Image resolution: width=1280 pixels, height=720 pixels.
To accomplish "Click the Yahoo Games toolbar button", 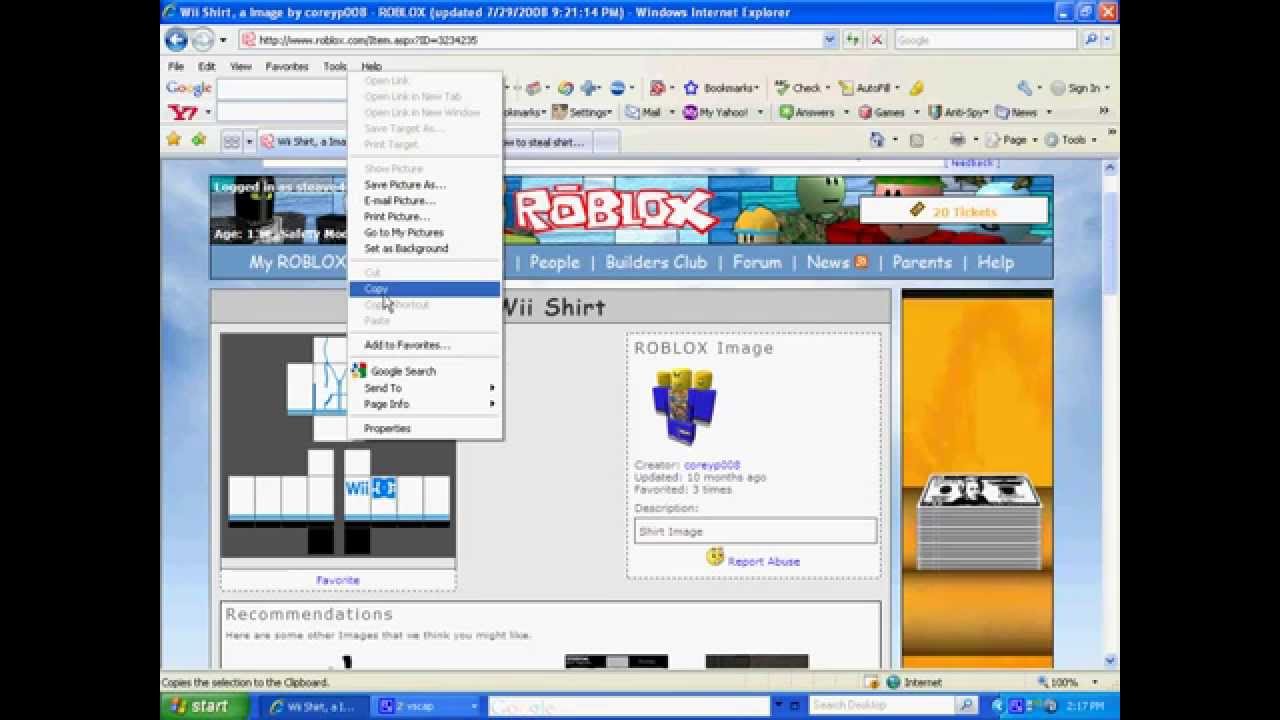I will click(x=881, y=113).
